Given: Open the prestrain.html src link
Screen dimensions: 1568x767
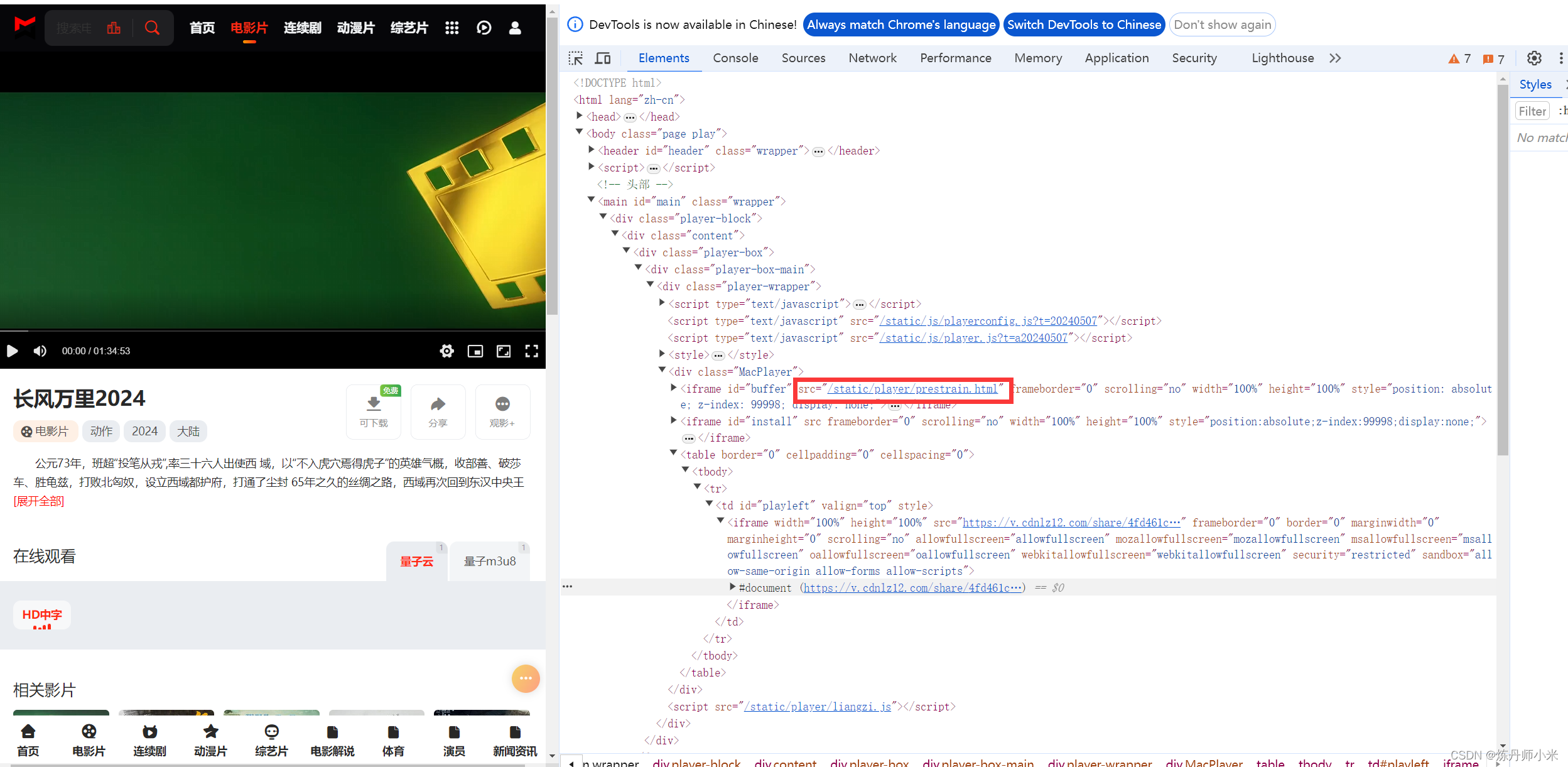Looking at the screenshot, I should 912,389.
